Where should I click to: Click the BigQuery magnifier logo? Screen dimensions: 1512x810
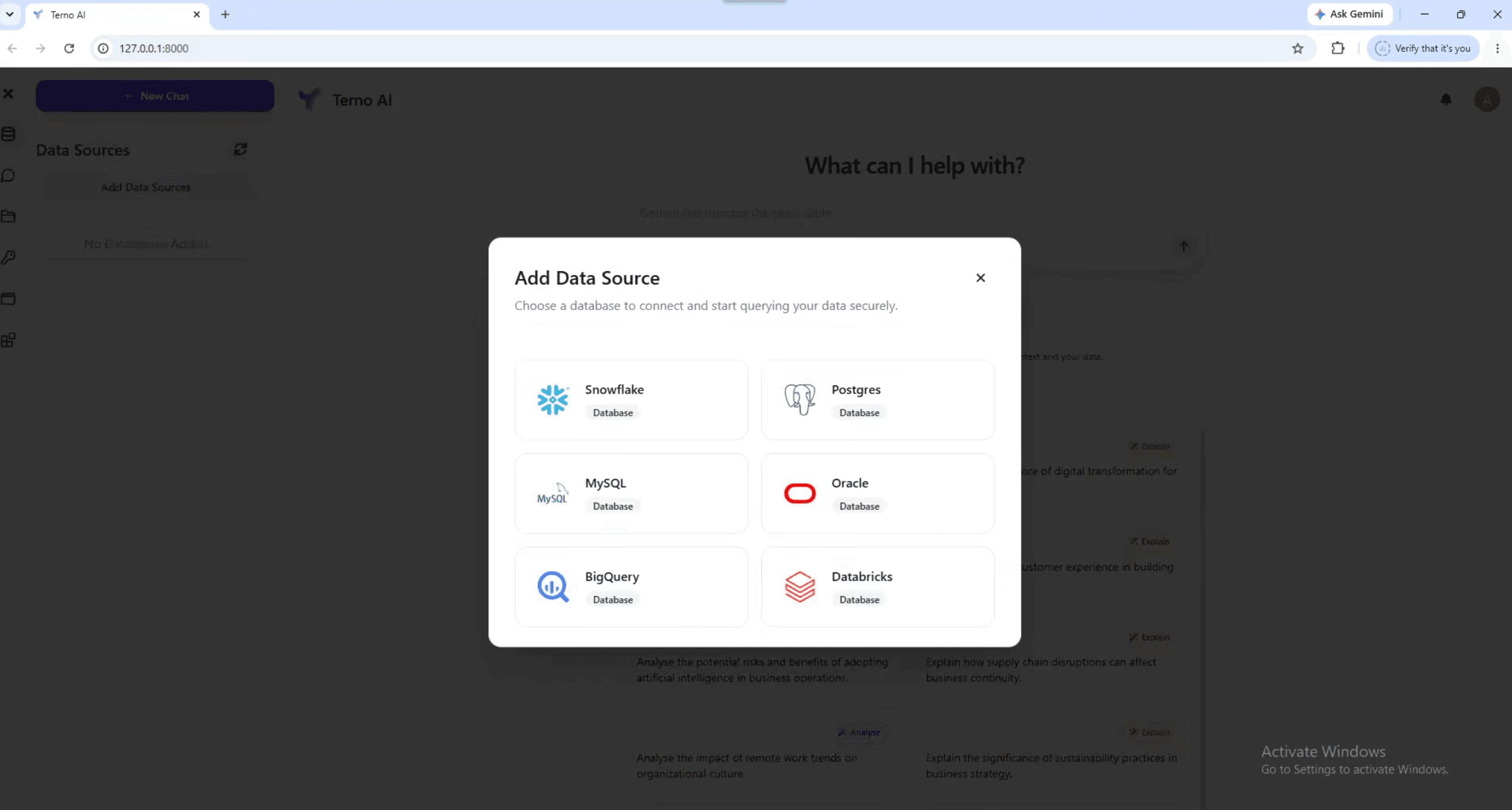pyautogui.click(x=553, y=587)
